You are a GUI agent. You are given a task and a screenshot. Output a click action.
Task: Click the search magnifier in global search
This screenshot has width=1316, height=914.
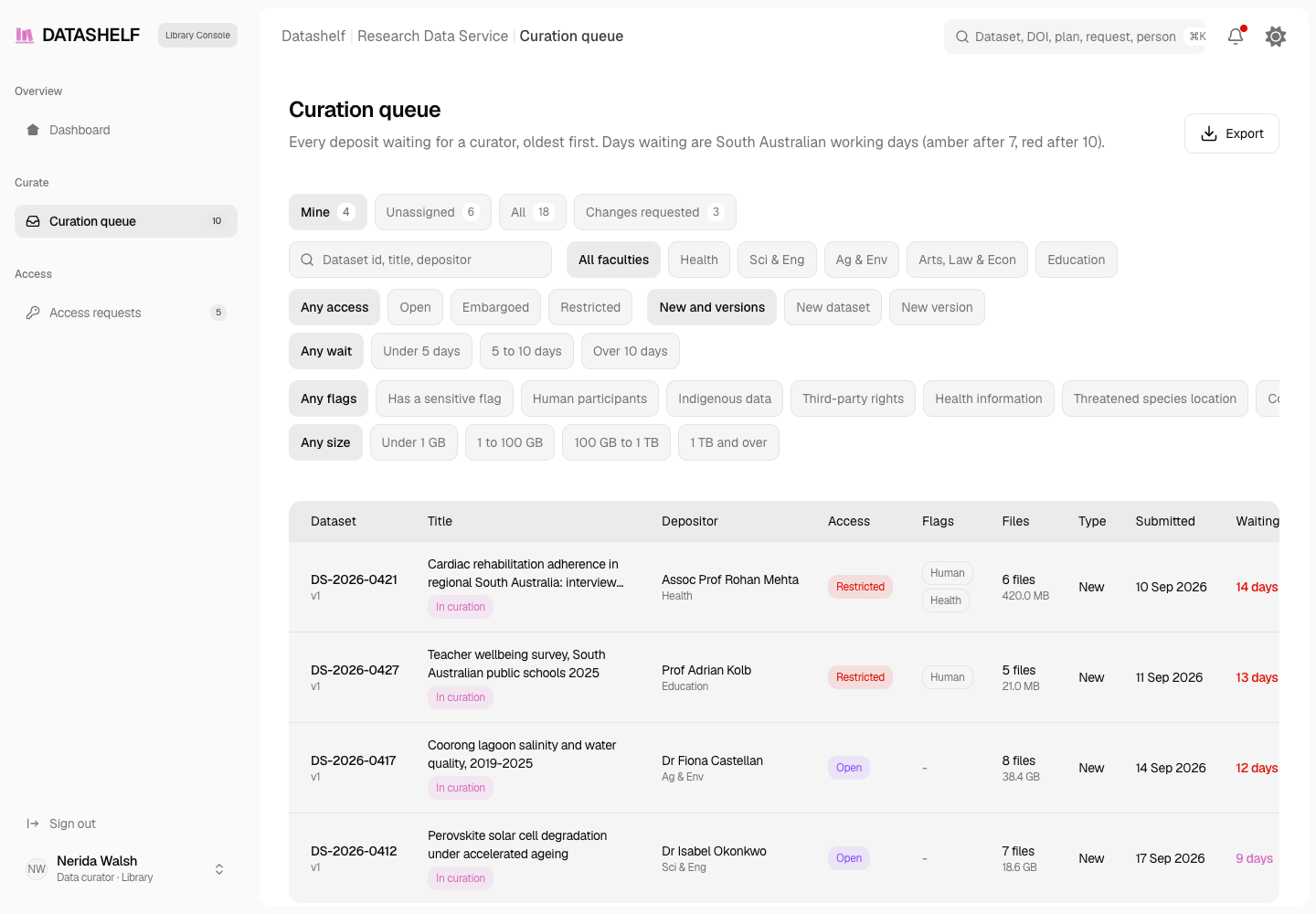[962, 37]
